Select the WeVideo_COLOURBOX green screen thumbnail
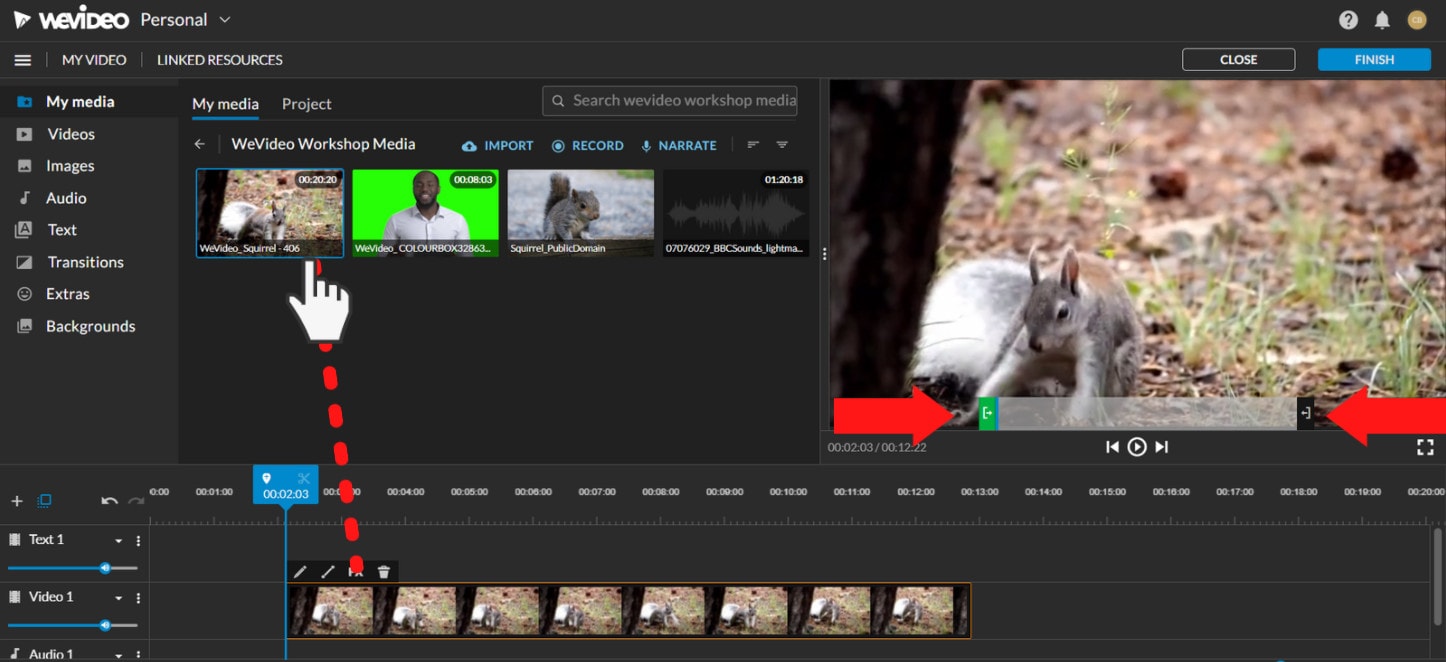 click(x=425, y=213)
